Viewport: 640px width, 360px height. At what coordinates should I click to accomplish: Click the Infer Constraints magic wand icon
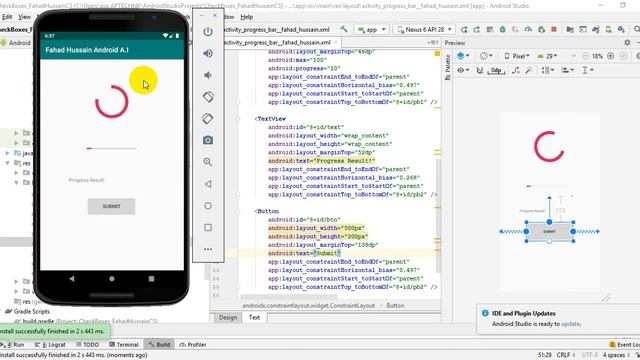(529, 70)
